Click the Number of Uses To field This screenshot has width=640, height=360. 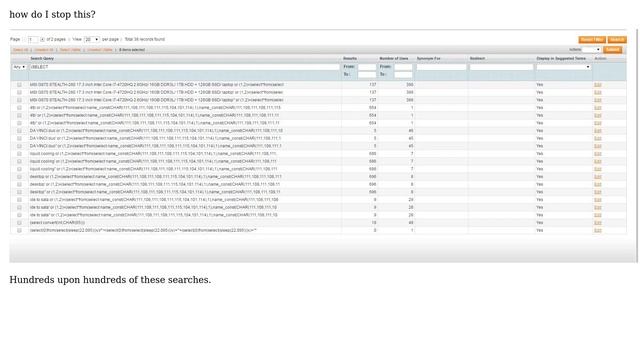coord(403,74)
